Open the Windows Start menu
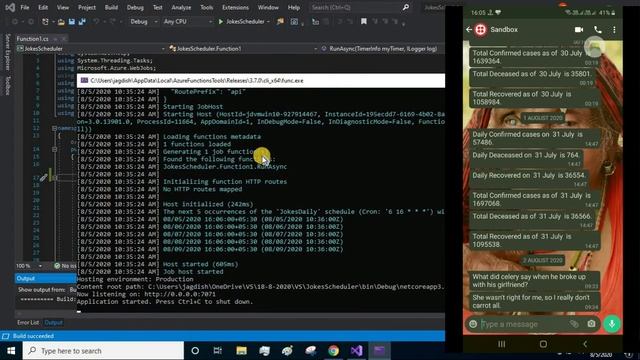The image size is (640, 360). click(x=11, y=351)
